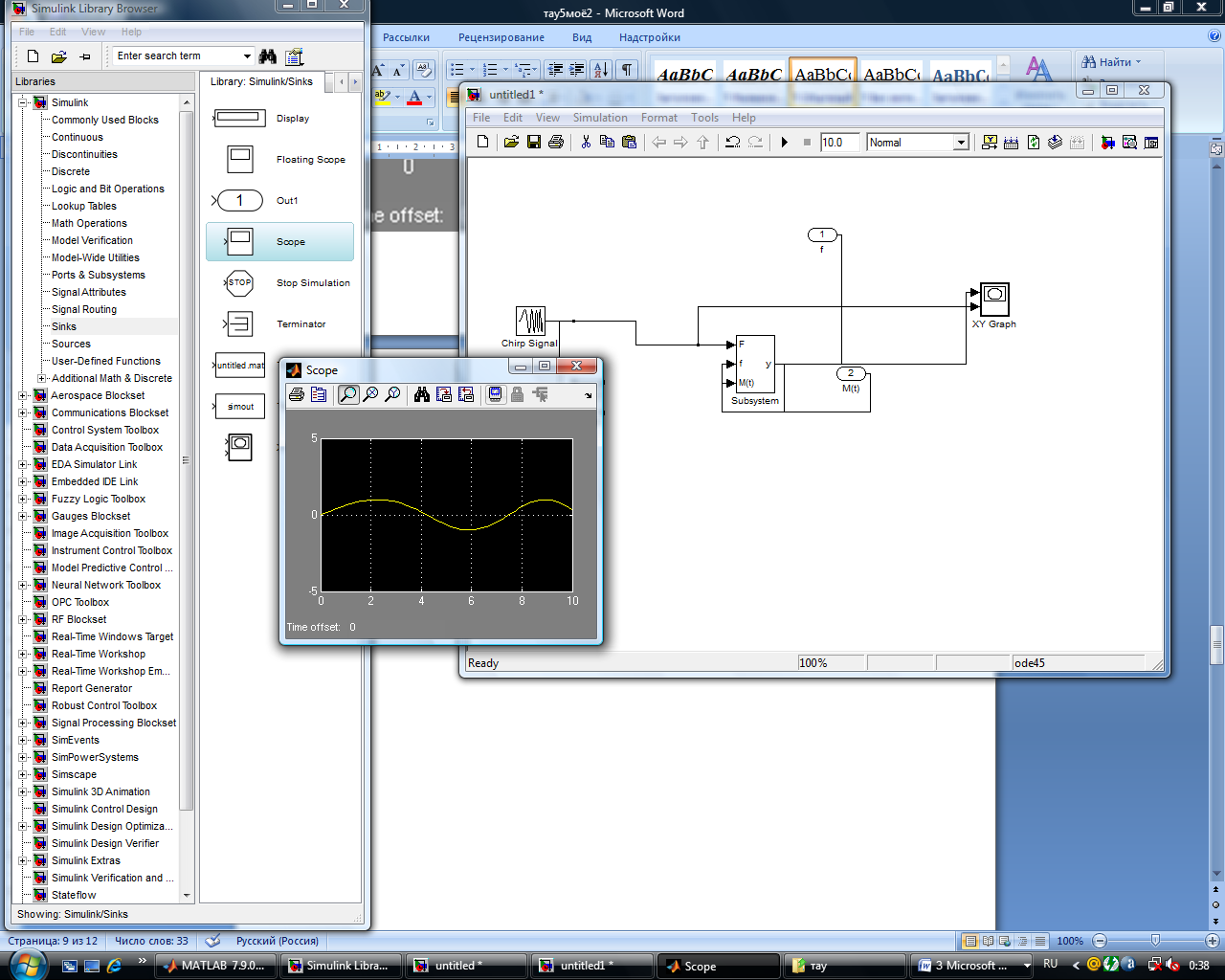
Task: Click simulation stop time field 10.0
Action: [840, 143]
